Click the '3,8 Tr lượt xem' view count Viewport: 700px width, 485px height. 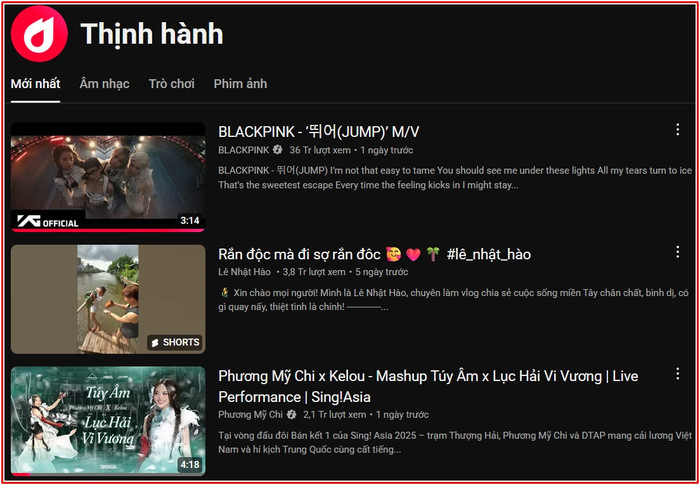314,272
